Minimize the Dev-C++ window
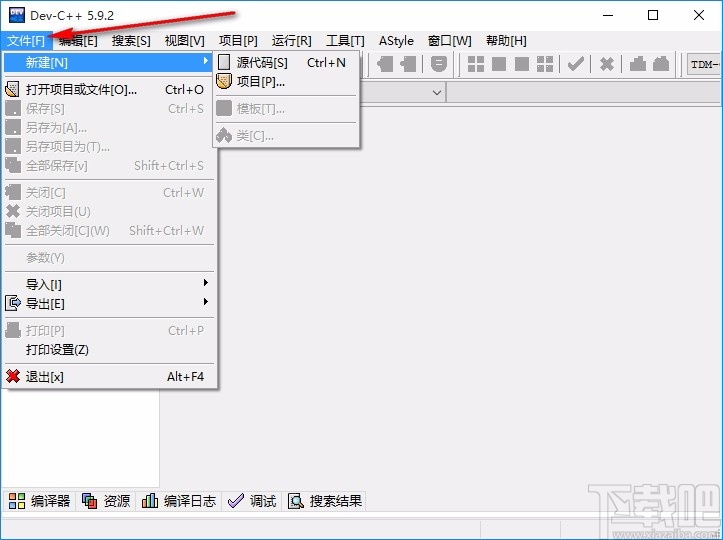This screenshot has width=723, height=540. point(608,15)
